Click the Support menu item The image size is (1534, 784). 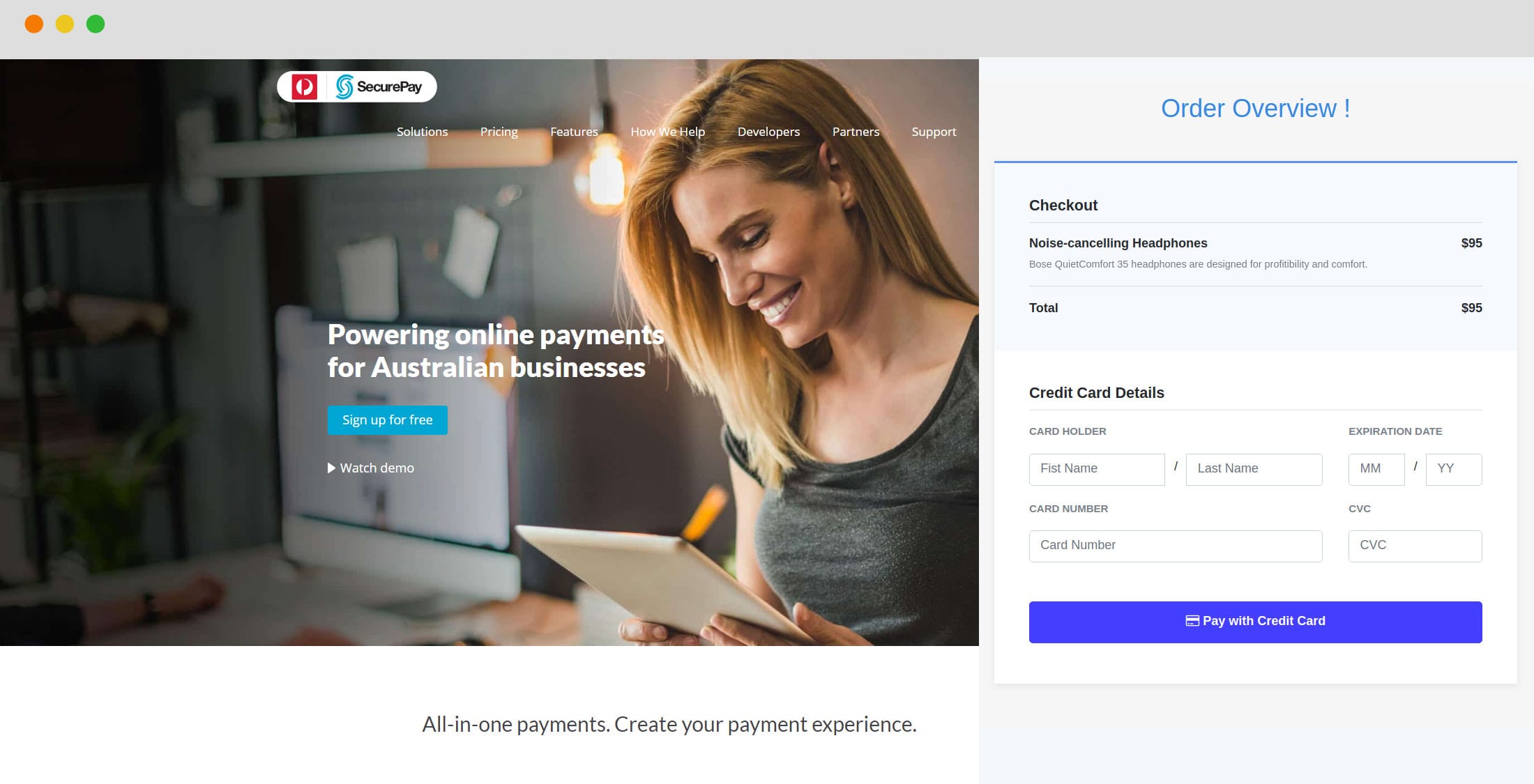tap(933, 131)
